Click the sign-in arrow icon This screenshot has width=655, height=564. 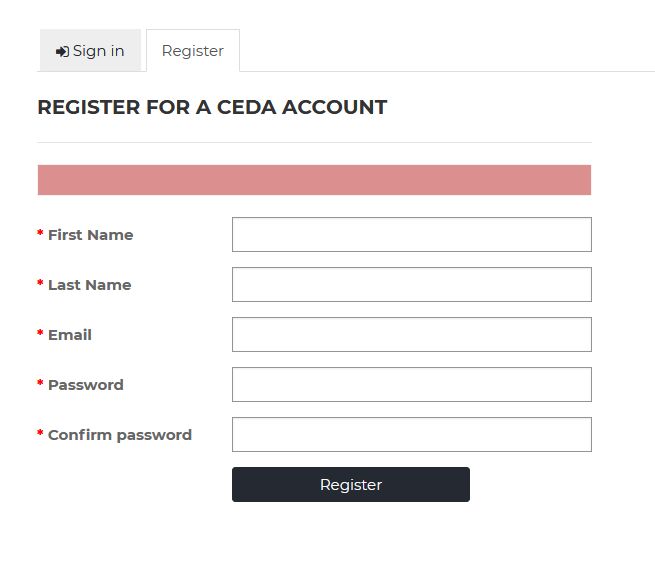tap(62, 51)
